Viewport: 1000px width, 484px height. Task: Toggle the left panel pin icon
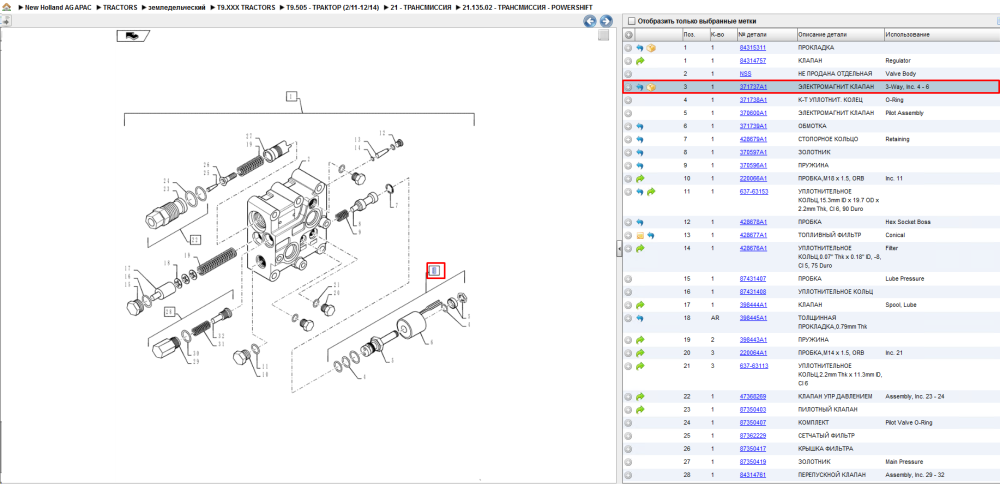click(5, 20)
